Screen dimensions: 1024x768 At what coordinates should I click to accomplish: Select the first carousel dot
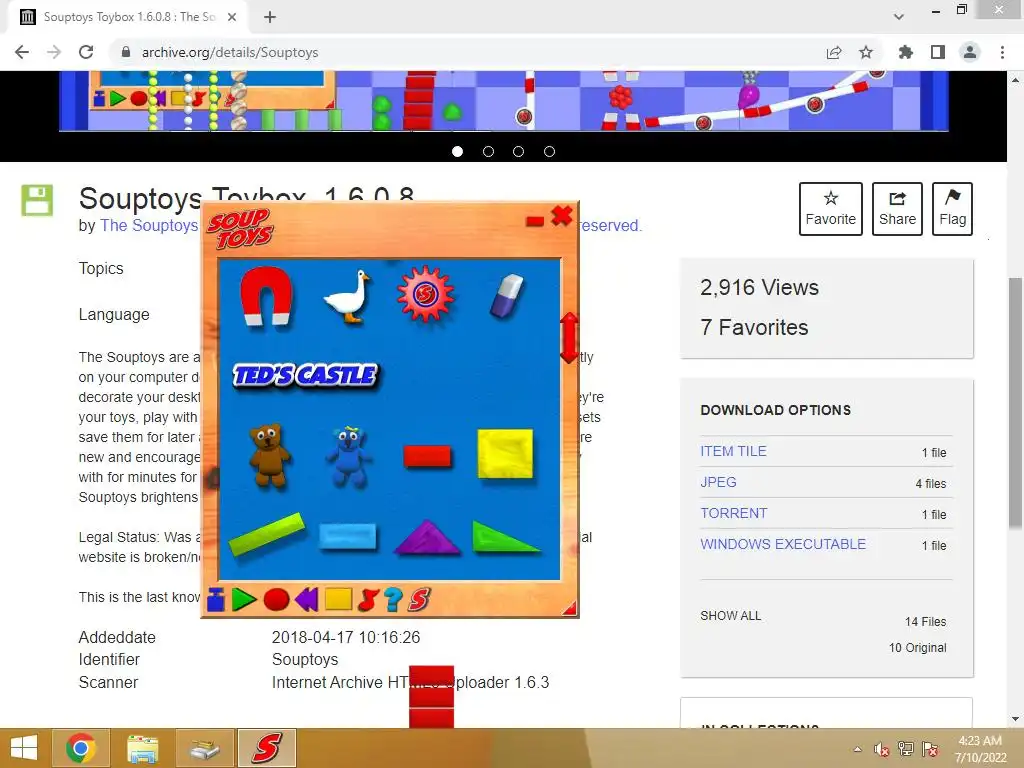pyautogui.click(x=458, y=152)
